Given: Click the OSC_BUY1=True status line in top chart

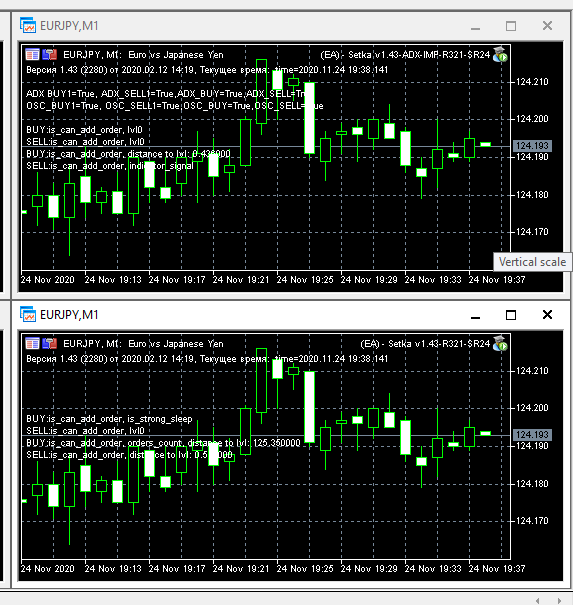Looking at the screenshot, I should [175, 106].
